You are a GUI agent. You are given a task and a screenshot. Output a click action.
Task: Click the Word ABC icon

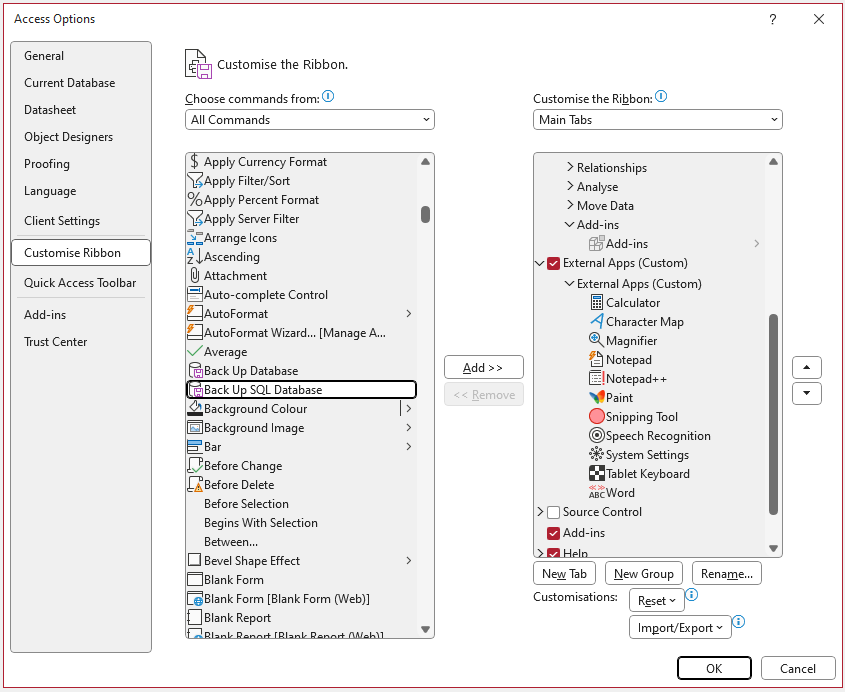(596, 492)
